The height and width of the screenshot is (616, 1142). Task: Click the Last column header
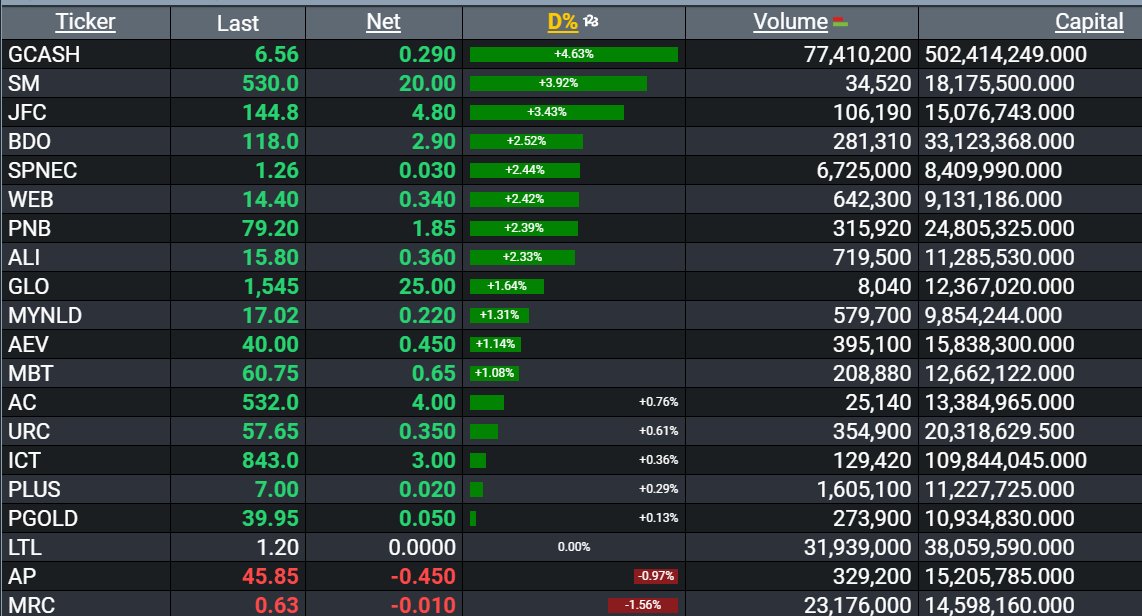click(237, 23)
